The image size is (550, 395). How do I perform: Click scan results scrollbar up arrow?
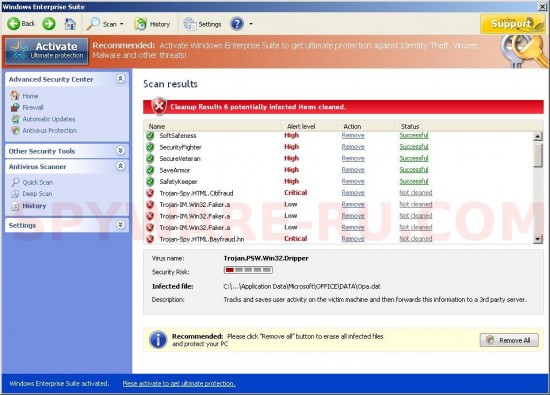(x=538, y=136)
